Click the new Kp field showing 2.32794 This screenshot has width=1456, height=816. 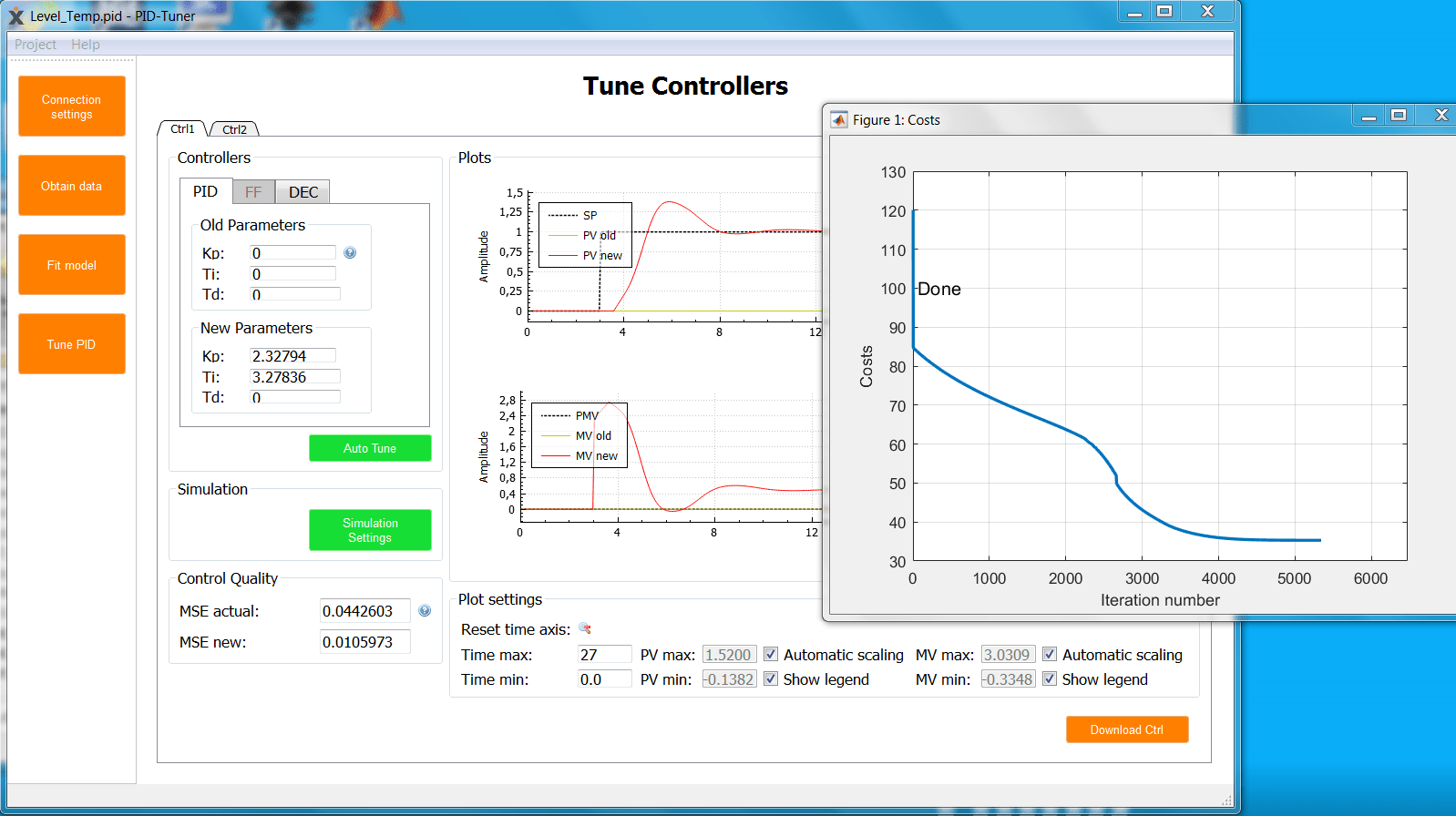pos(293,356)
